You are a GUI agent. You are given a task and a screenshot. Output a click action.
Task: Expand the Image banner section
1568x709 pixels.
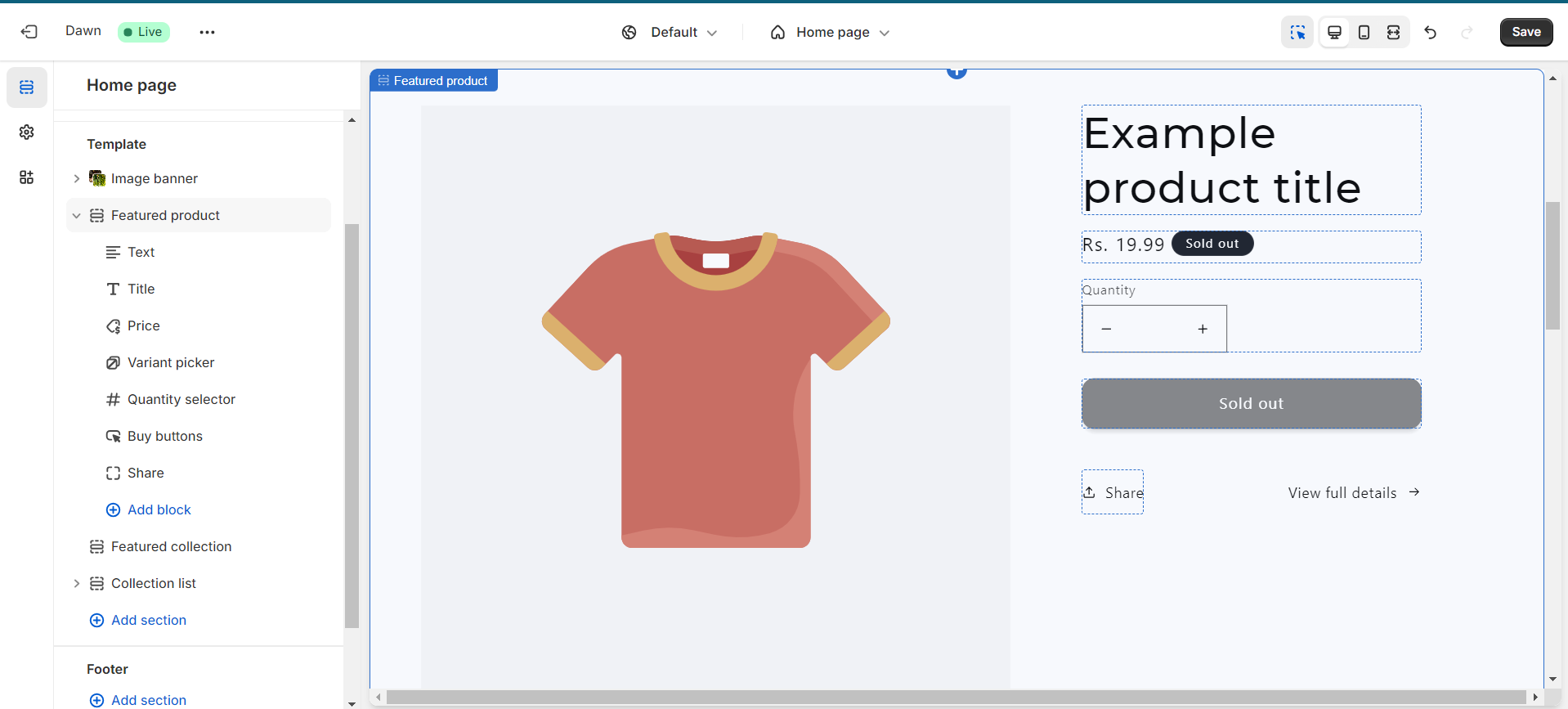[77, 178]
